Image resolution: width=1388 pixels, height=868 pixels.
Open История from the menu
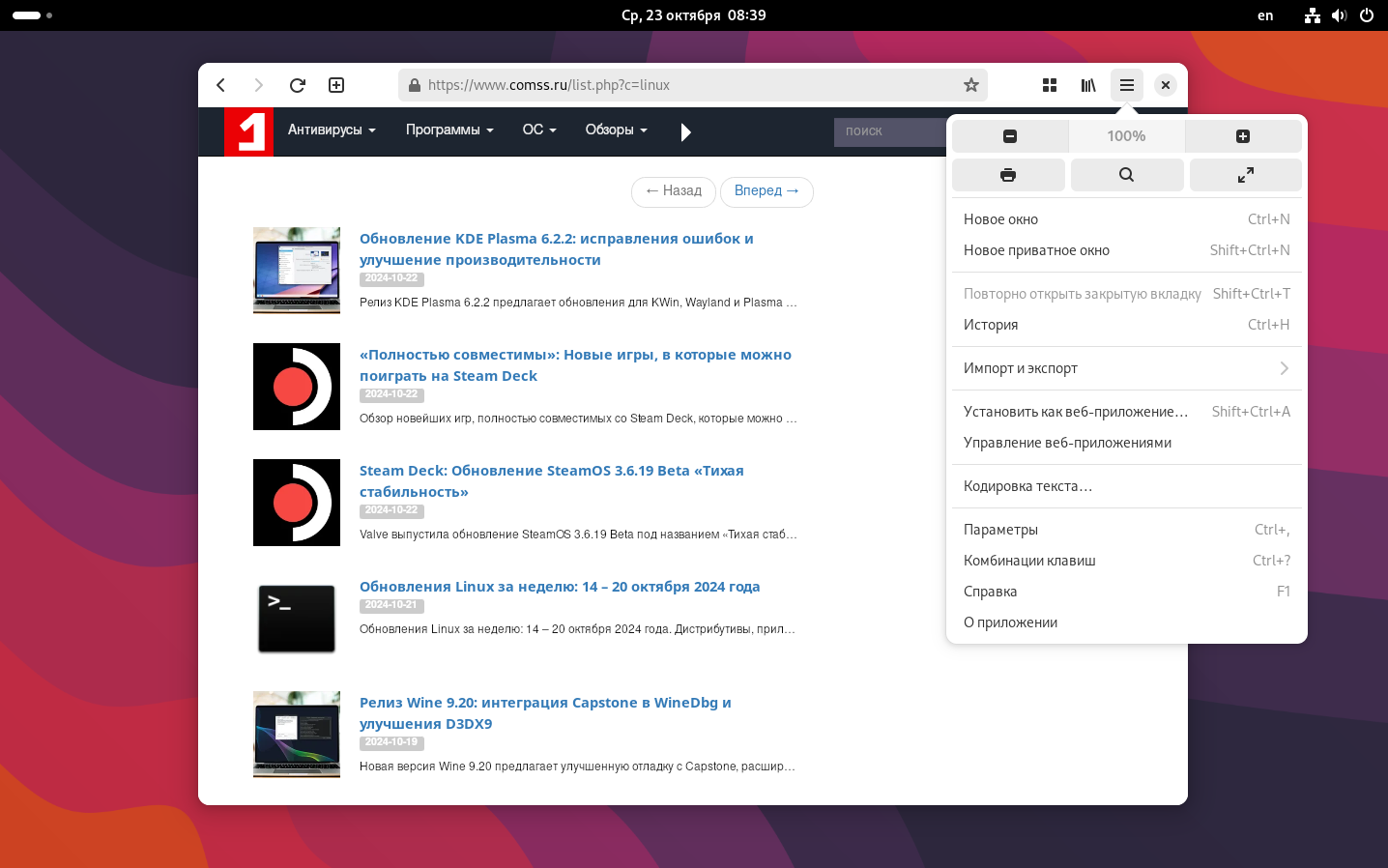click(991, 325)
